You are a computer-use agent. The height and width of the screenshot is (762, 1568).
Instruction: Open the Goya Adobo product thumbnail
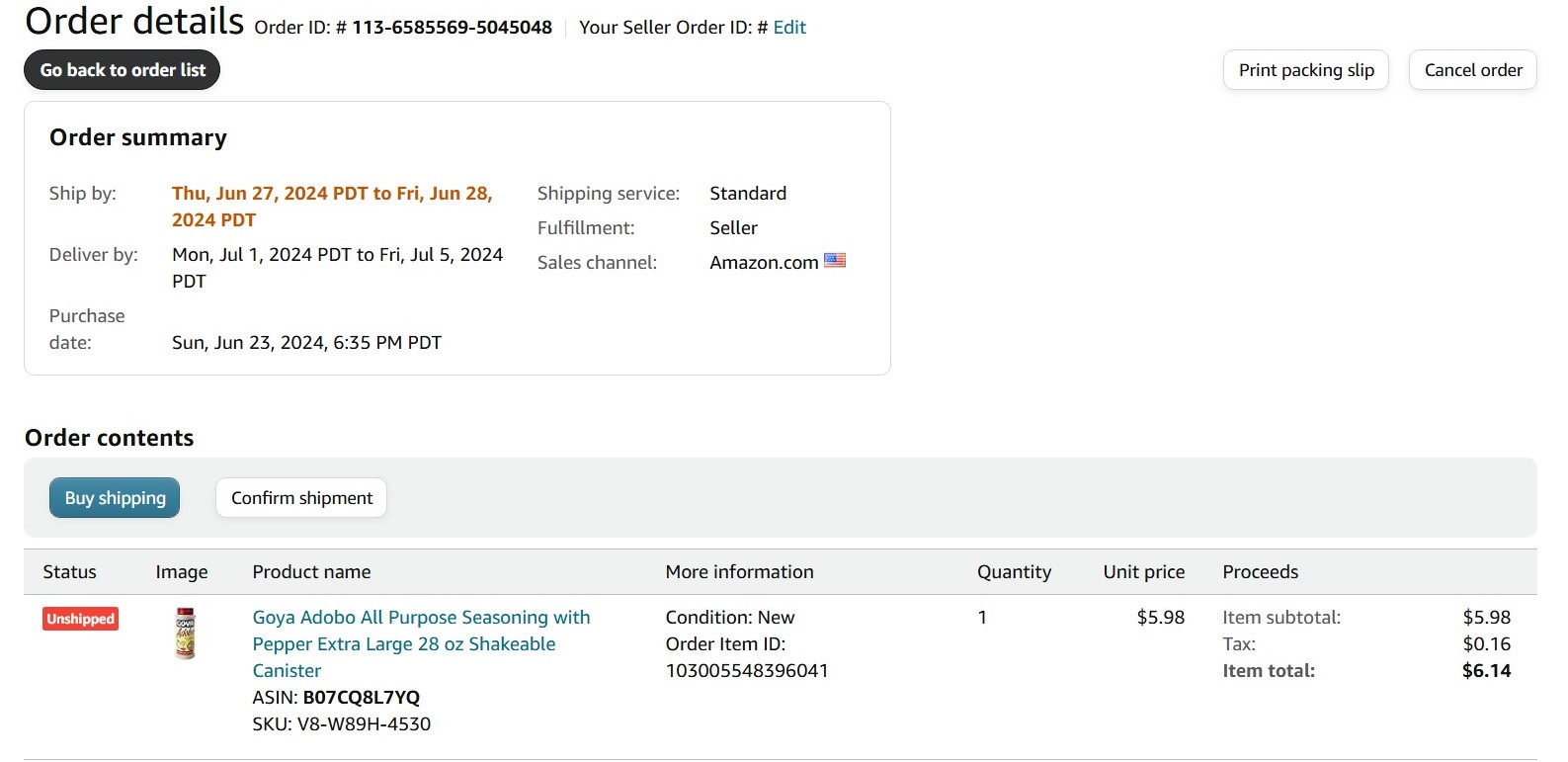coord(185,634)
